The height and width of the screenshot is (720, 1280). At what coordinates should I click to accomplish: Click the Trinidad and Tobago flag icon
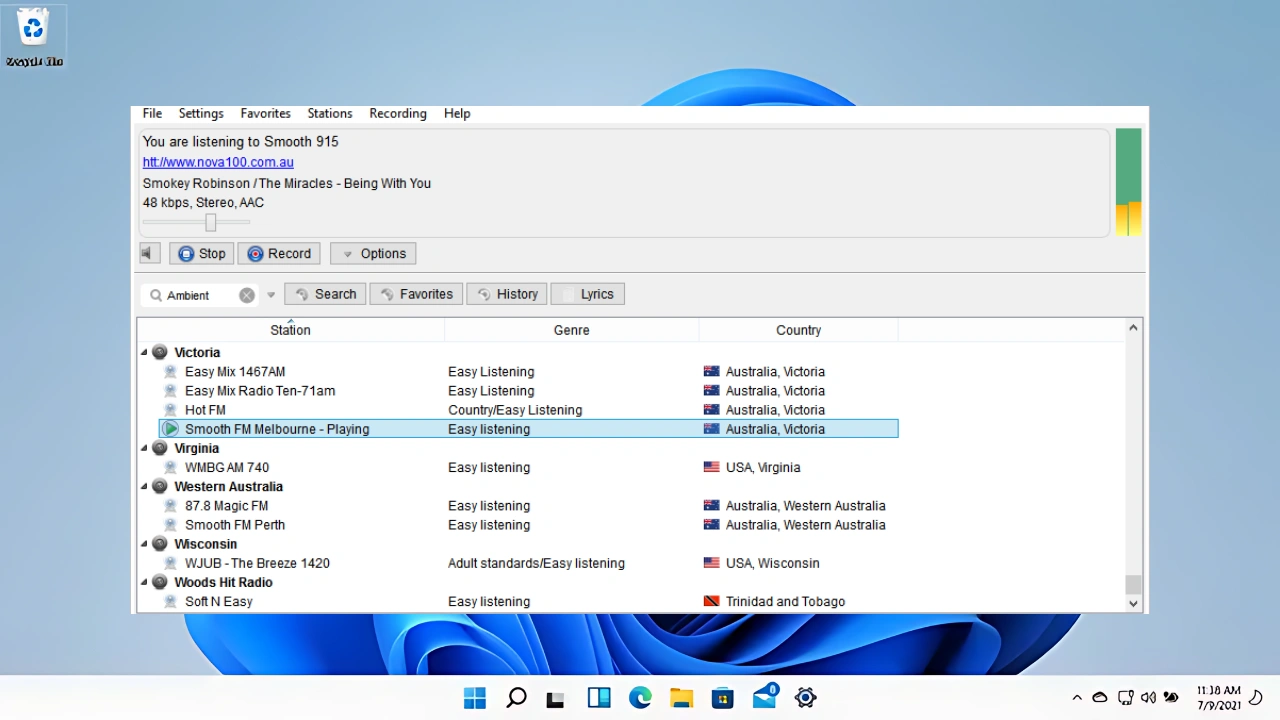pyautogui.click(x=711, y=601)
